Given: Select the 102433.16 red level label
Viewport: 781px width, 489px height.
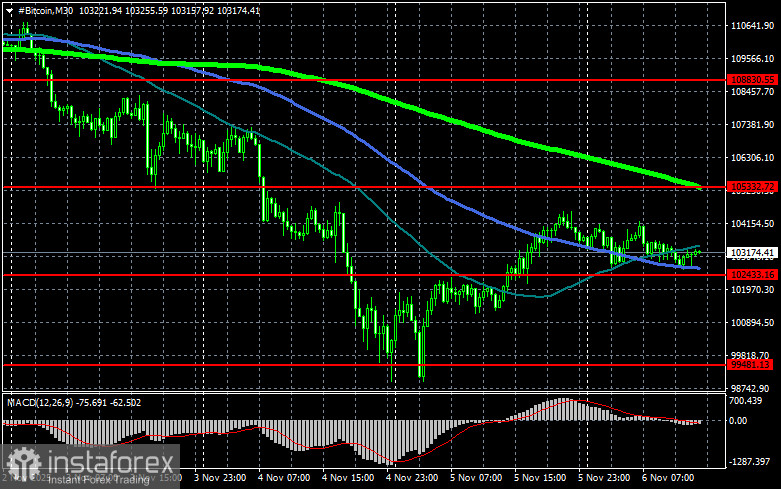Looking at the screenshot, I should pos(752,274).
